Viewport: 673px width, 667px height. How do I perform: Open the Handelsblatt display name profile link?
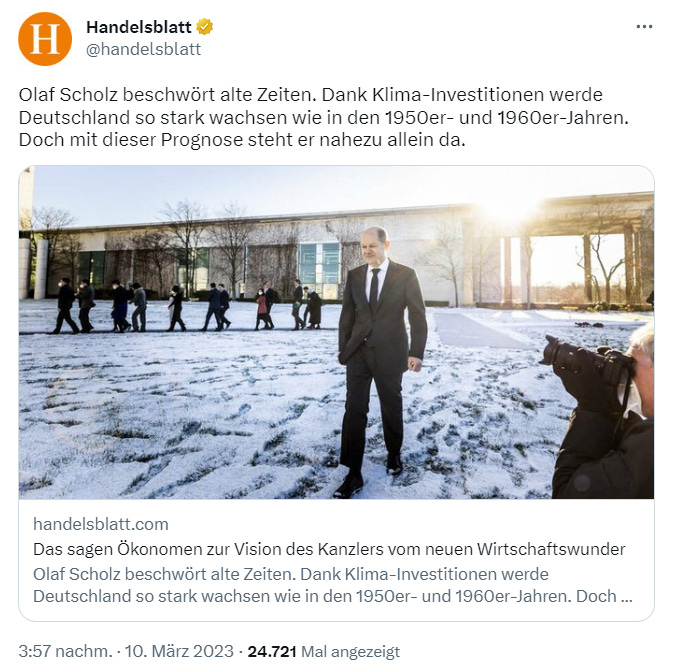(x=139, y=27)
